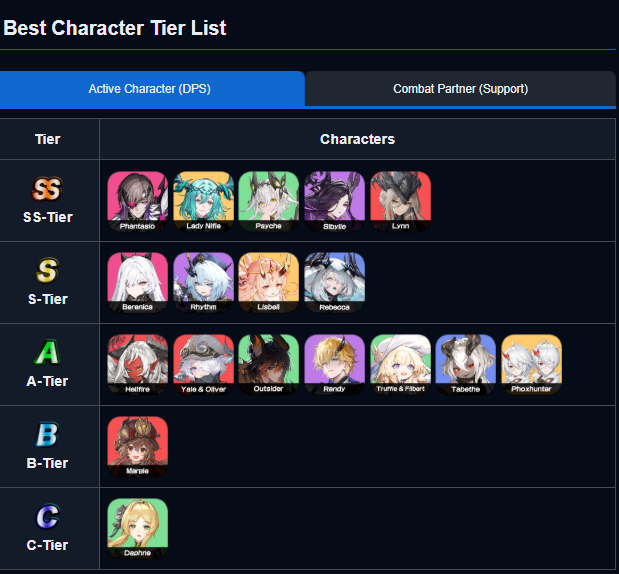
Task: Click the Tabethe character portrait
Action: [x=465, y=364]
